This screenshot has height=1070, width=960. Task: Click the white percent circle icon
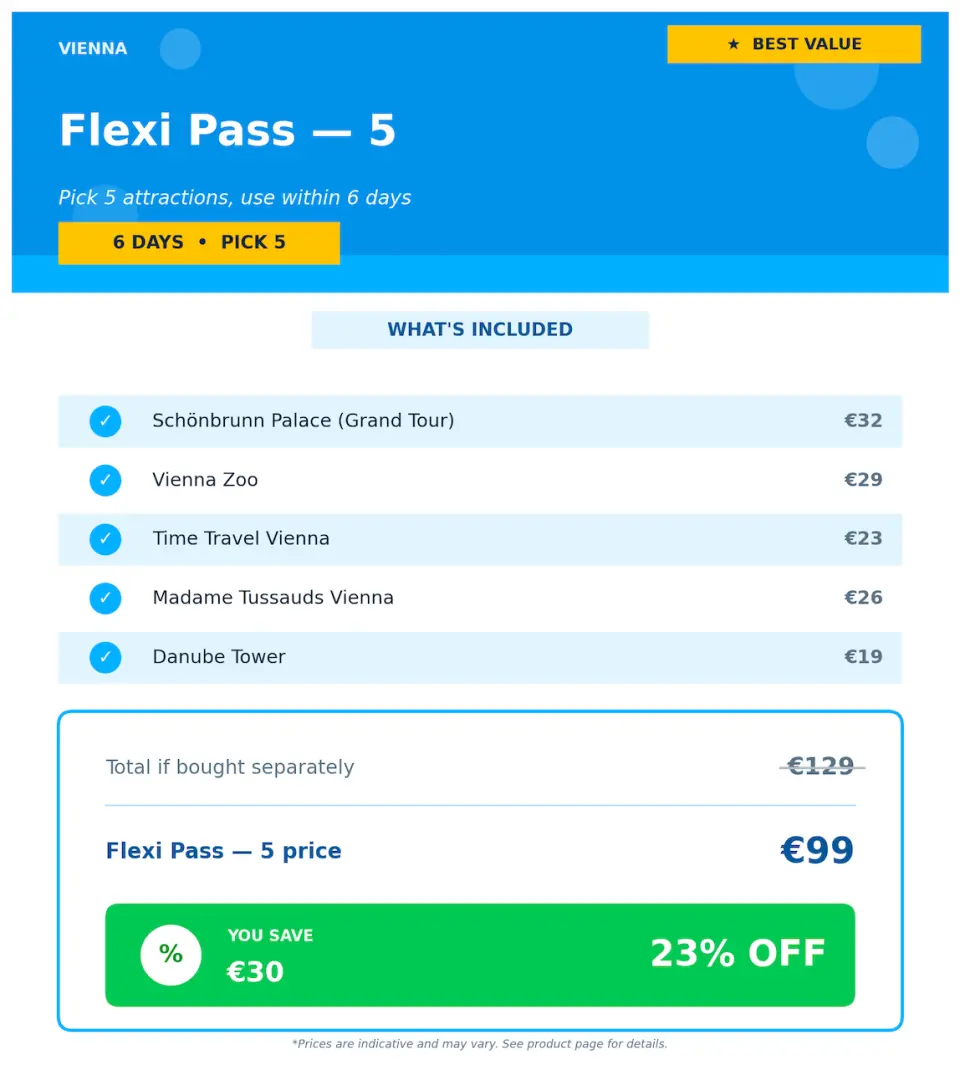click(x=171, y=955)
